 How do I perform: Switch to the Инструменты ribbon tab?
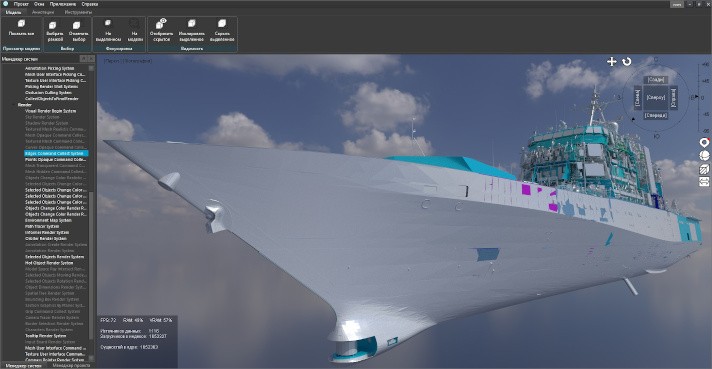click(78, 12)
